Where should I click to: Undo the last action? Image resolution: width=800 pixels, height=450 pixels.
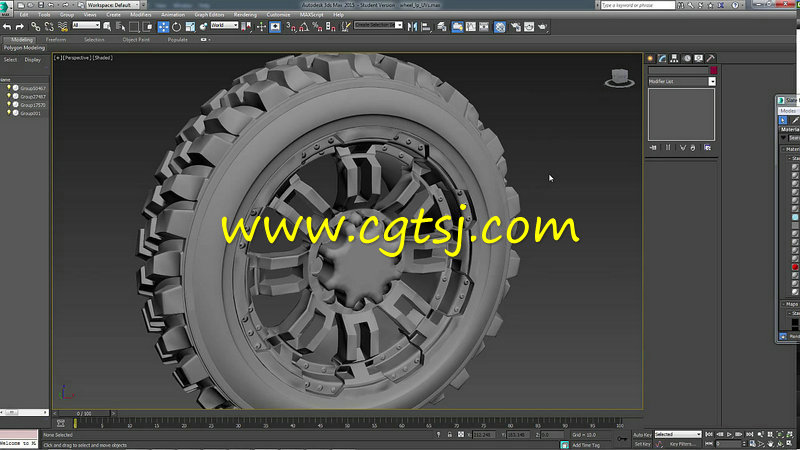pos(7,27)
